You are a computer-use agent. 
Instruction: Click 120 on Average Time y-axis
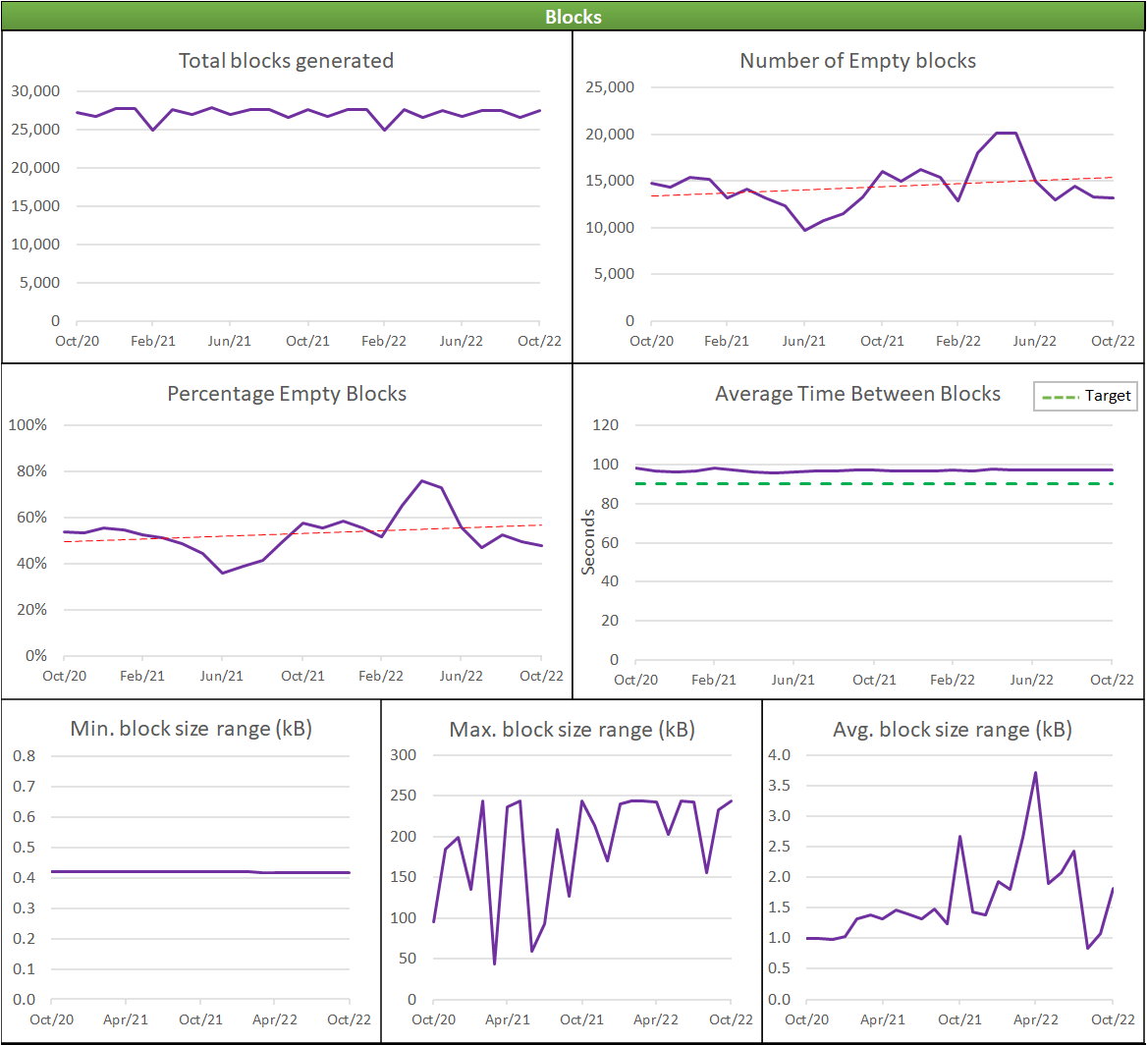[606, 425]
